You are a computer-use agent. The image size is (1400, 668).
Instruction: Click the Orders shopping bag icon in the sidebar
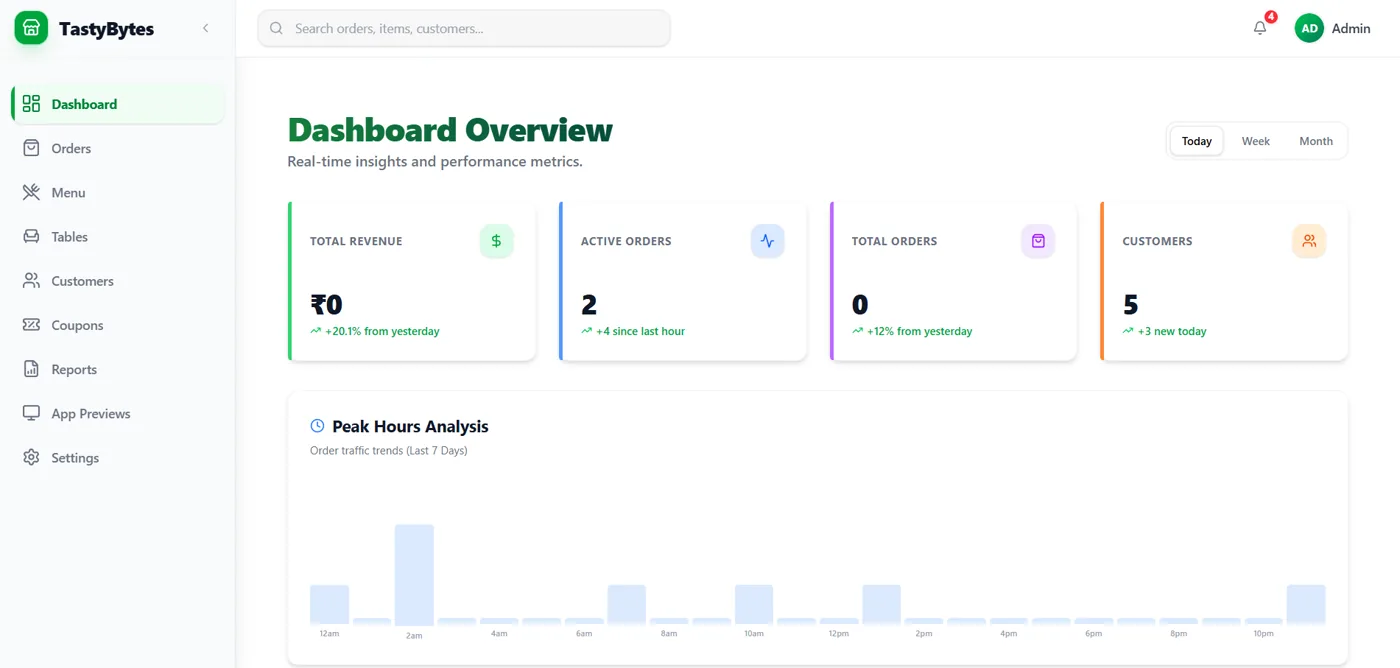point(31,148)
